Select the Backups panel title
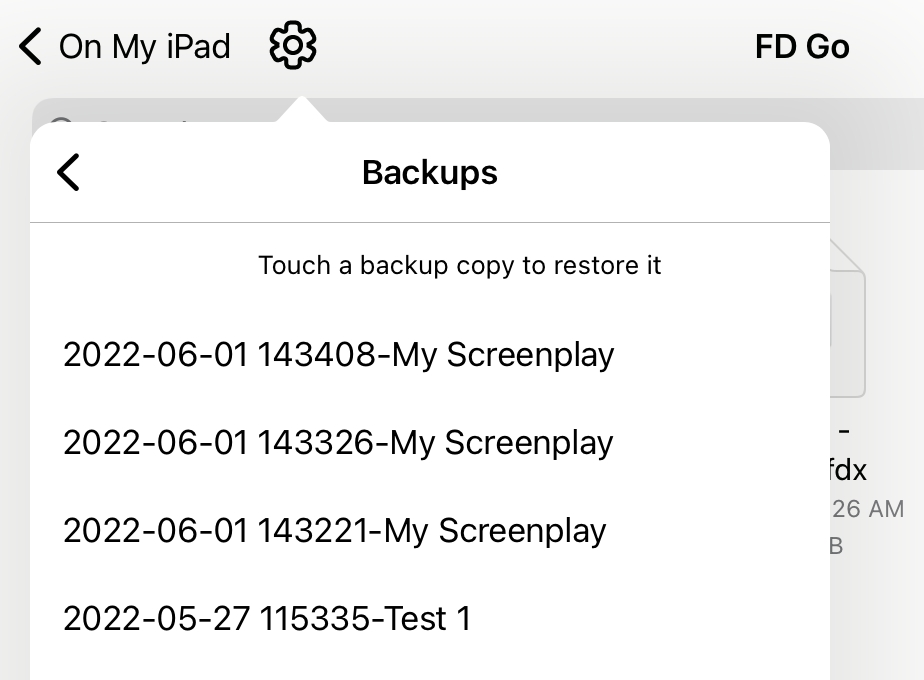924x680 pixels. pyautogui.click(x=429, y=172)
